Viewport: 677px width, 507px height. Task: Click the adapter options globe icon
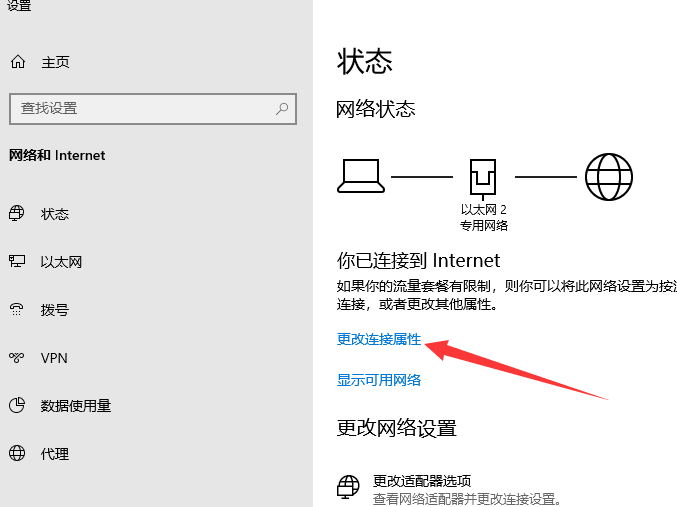point(348,487)
